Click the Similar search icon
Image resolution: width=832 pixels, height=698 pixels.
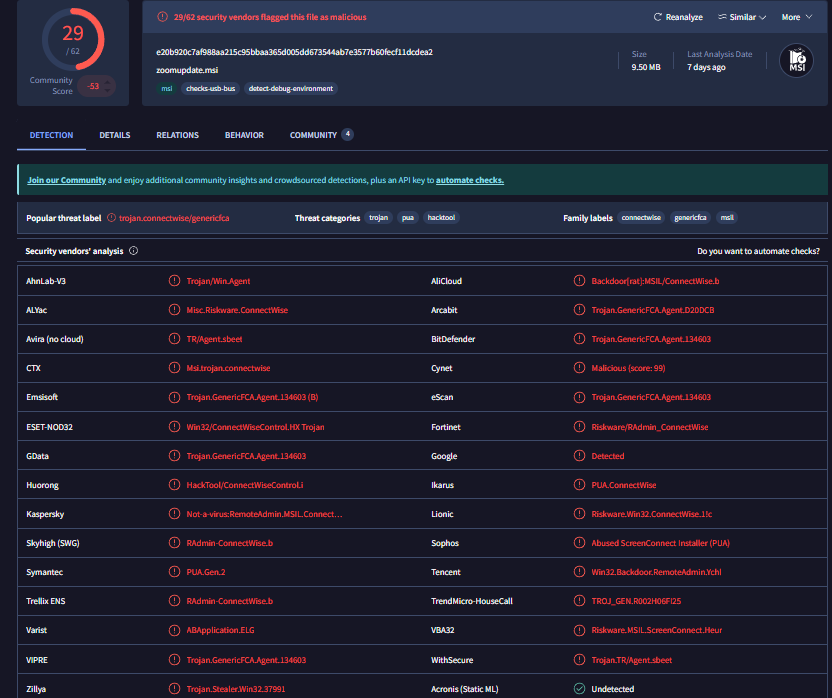pos(722,17)
